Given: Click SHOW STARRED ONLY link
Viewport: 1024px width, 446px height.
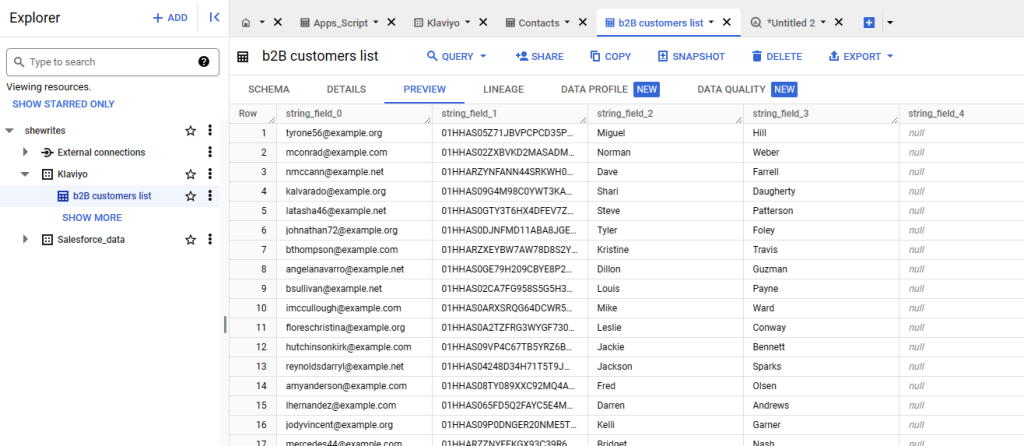Looking at the screenshot, I should click(x=63, y=104).
